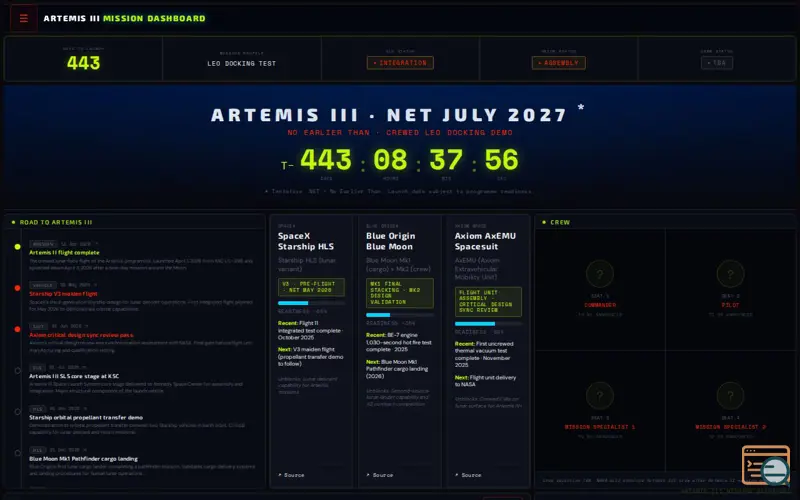Click the asterisk after NET JULY 2027
The height and width of the screenshot is (500, 800).
pyautogui.click(x=581, y=108)
